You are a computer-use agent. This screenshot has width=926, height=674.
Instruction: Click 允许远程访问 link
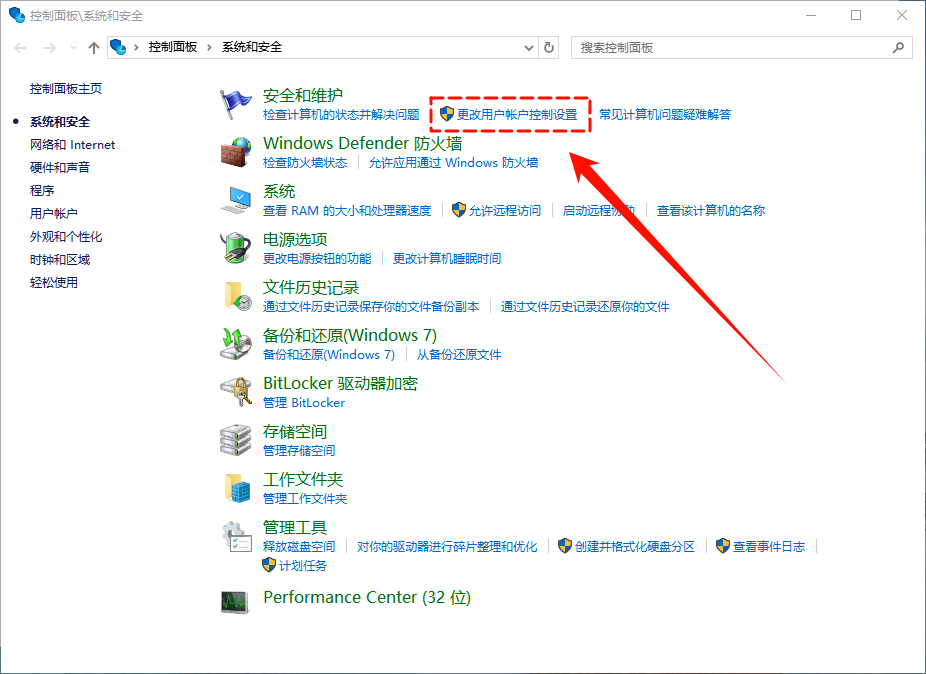505,211
